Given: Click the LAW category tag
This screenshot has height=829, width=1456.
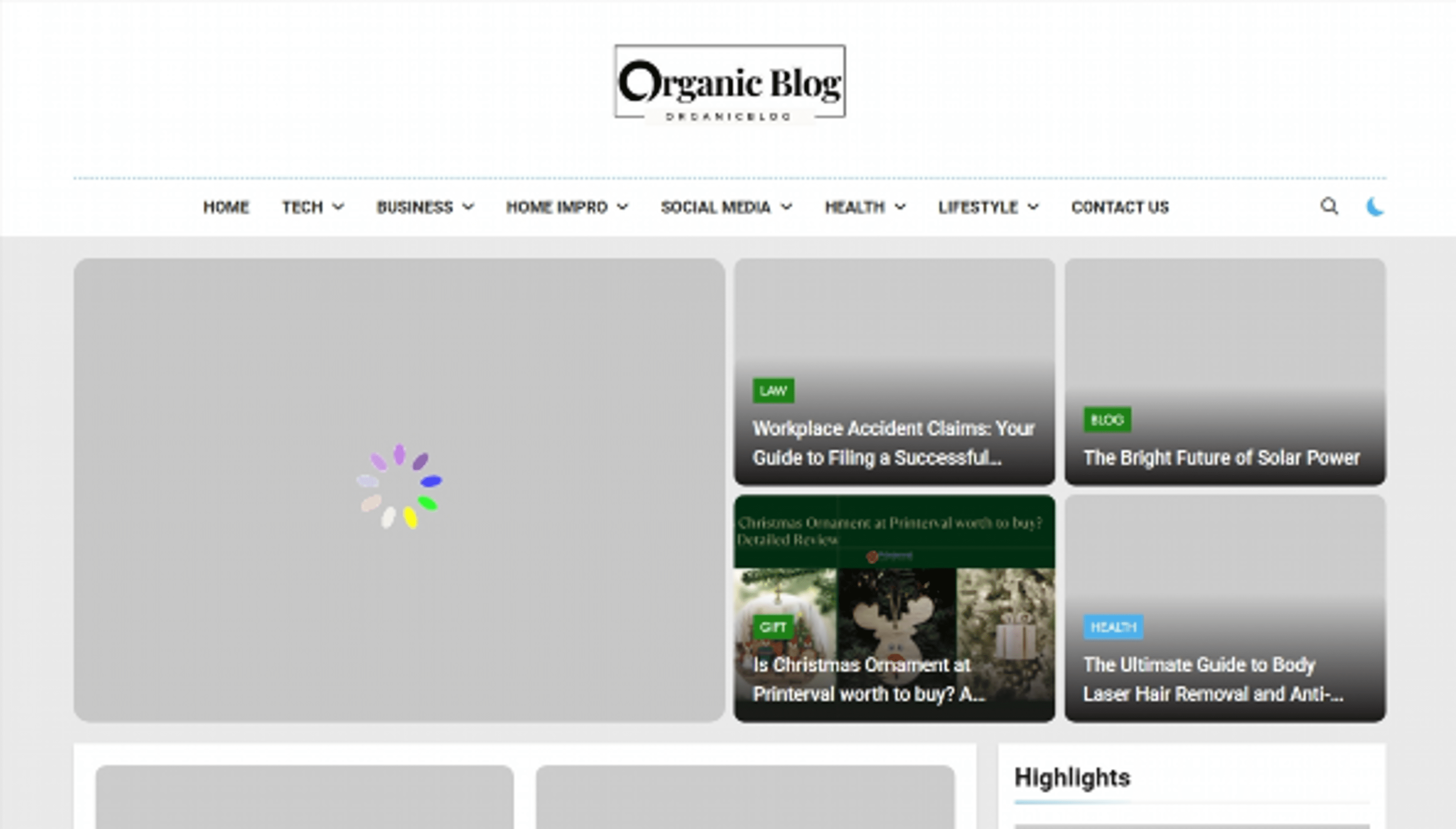Looking at the screenshot, I should 773,391.
